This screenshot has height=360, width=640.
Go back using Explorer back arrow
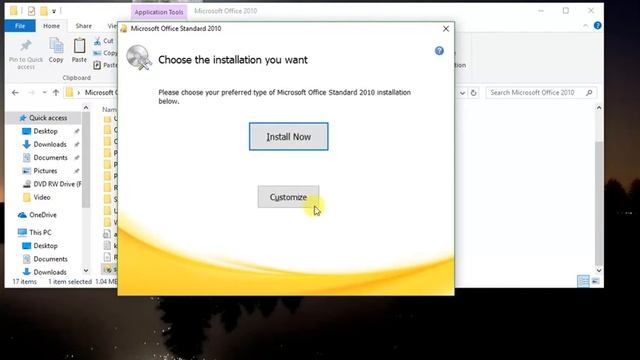click(x=16, y=93)
